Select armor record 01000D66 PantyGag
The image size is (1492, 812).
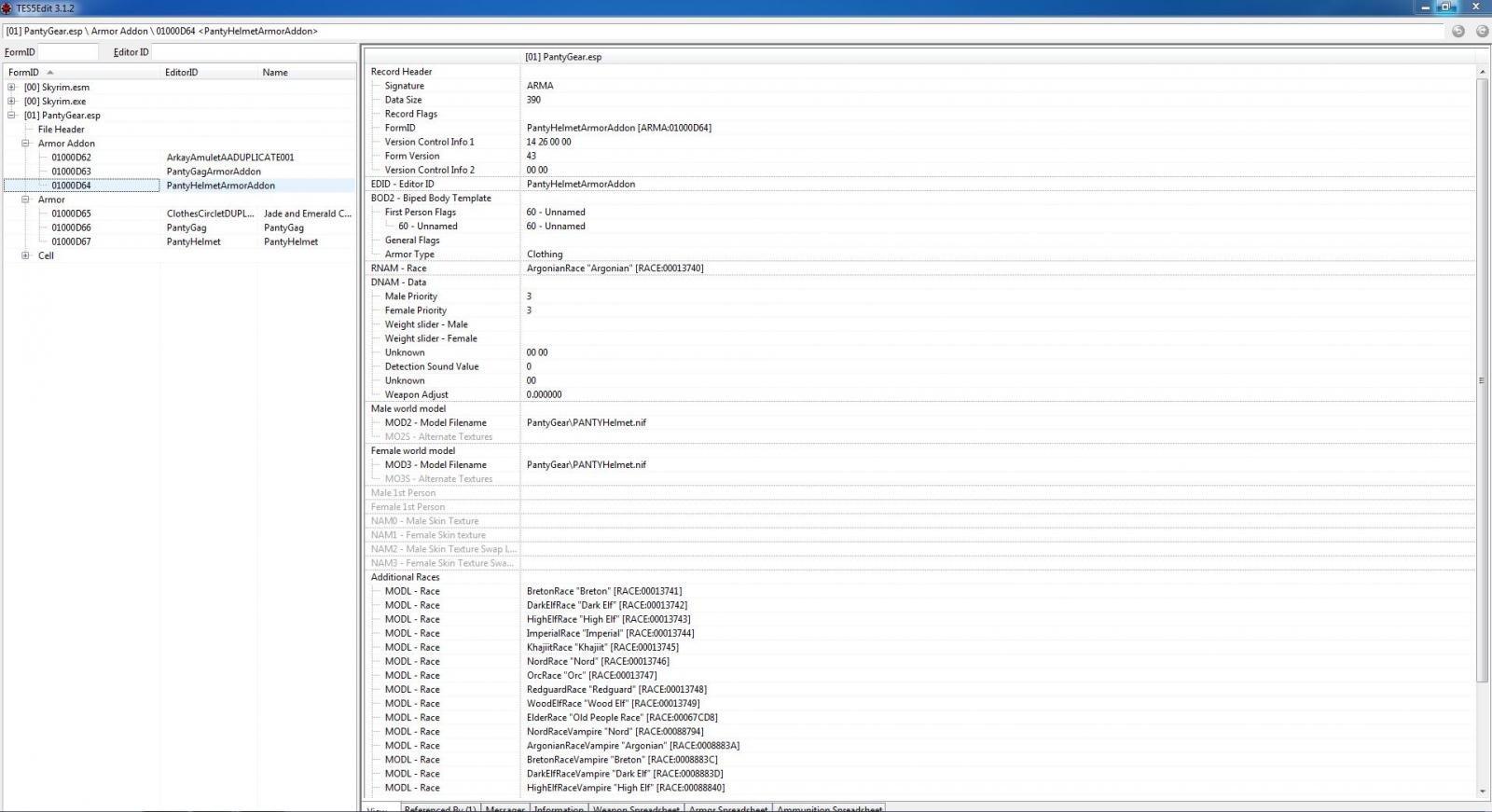coord(179,227)
